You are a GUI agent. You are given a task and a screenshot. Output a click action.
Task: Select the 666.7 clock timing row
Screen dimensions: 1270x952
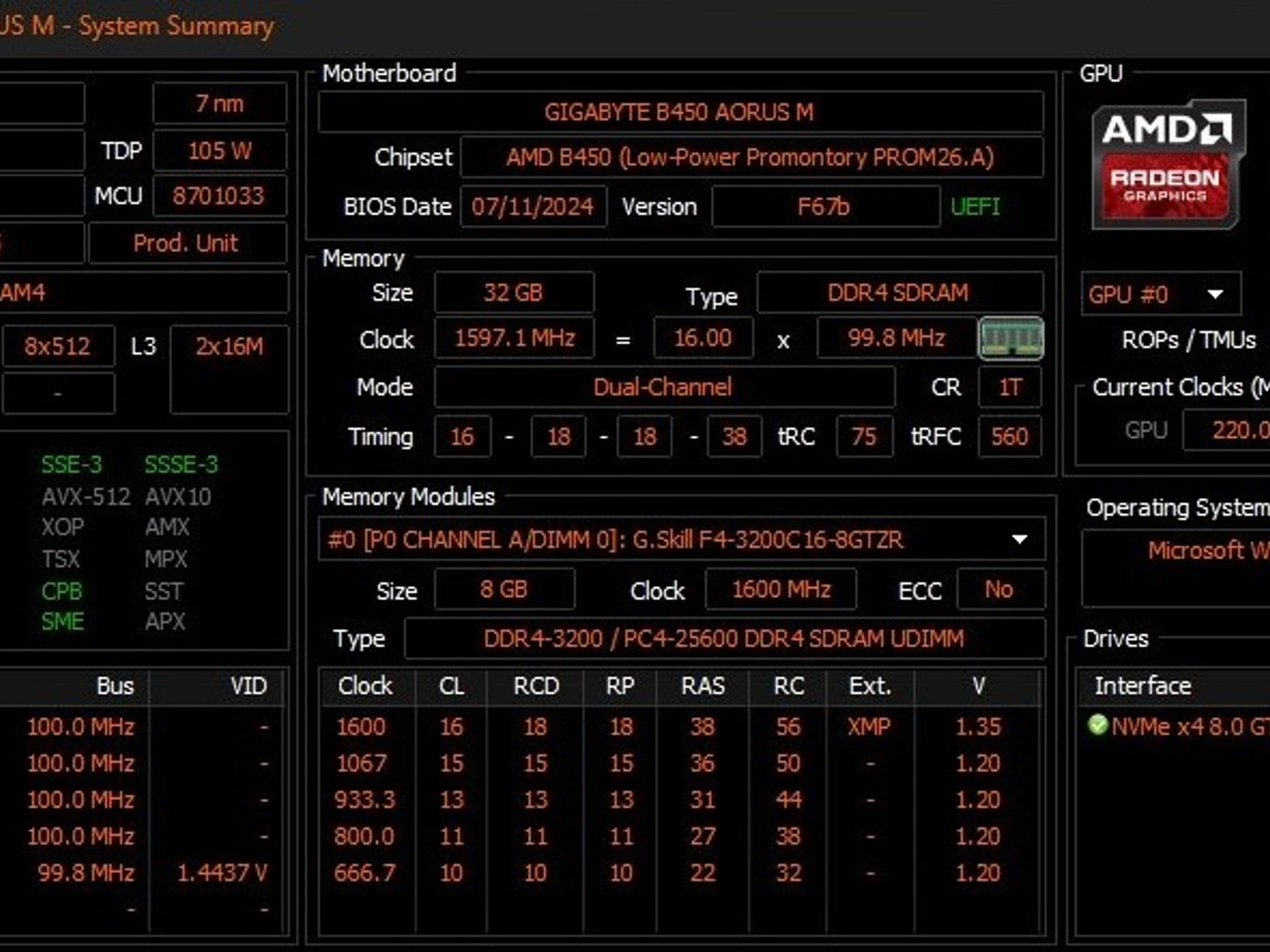point(681,873)
